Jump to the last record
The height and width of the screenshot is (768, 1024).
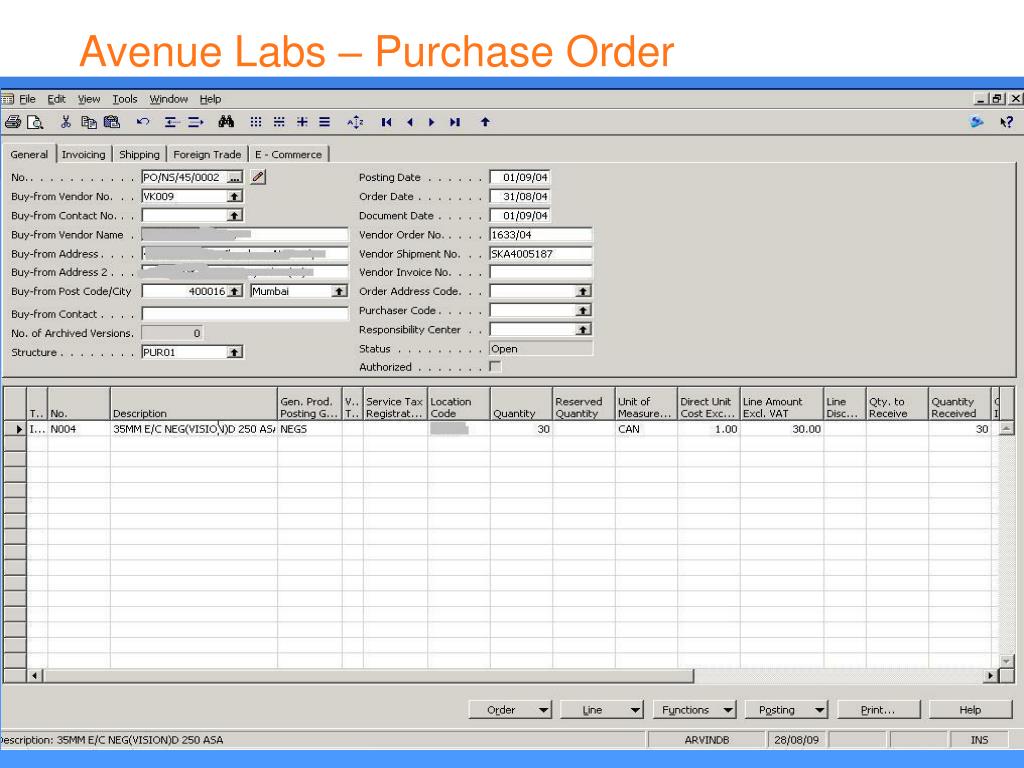455,122
